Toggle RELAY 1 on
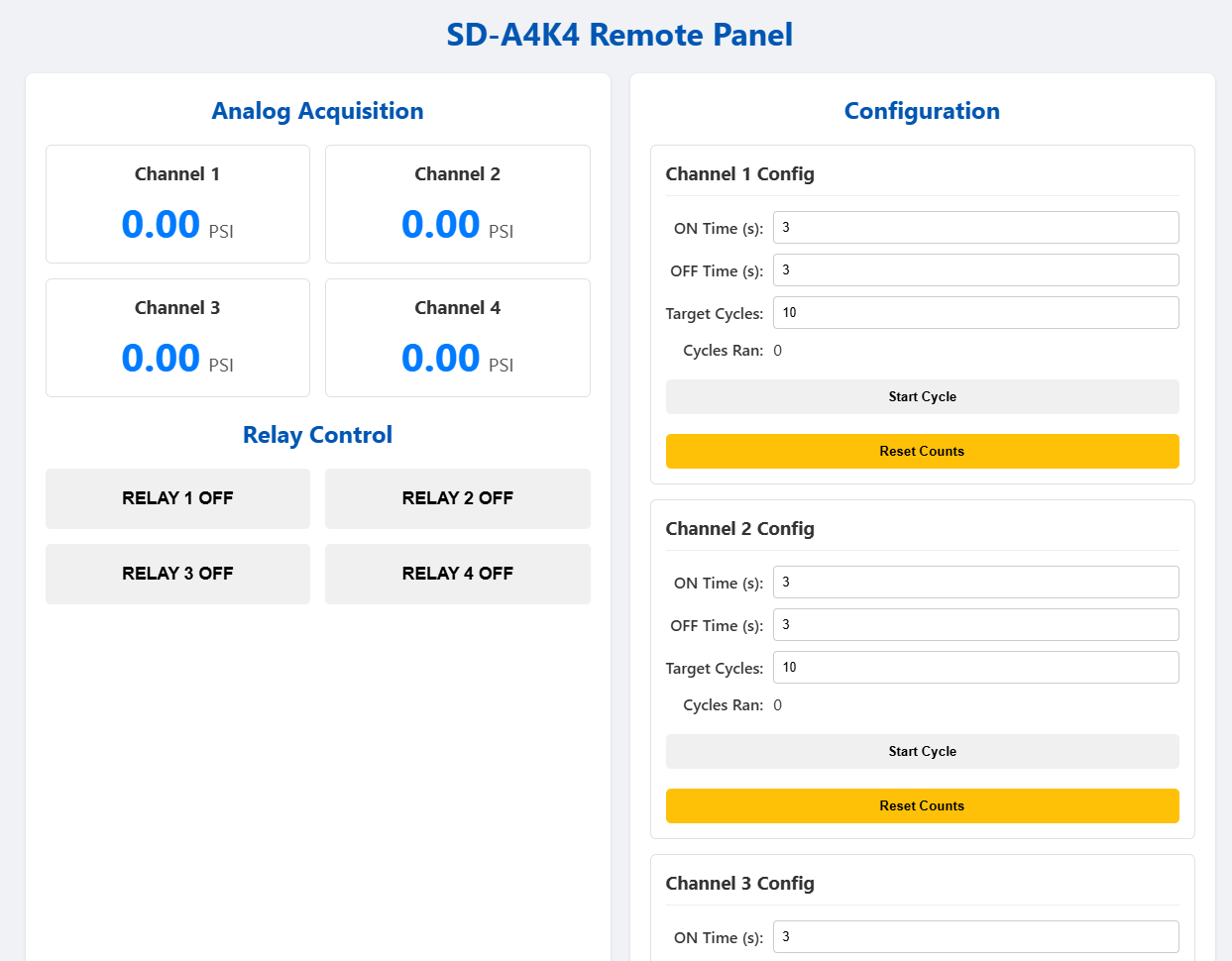 (177, 498)
